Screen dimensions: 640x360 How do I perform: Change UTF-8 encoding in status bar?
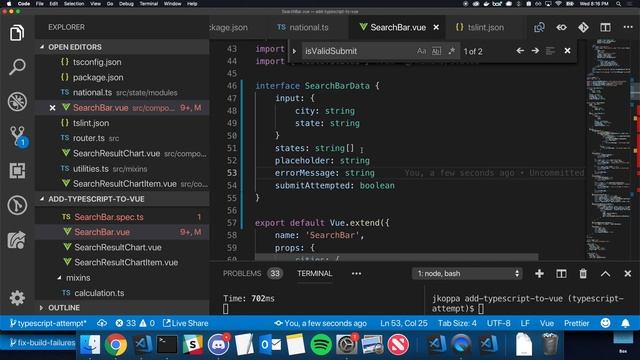point(498,323)
